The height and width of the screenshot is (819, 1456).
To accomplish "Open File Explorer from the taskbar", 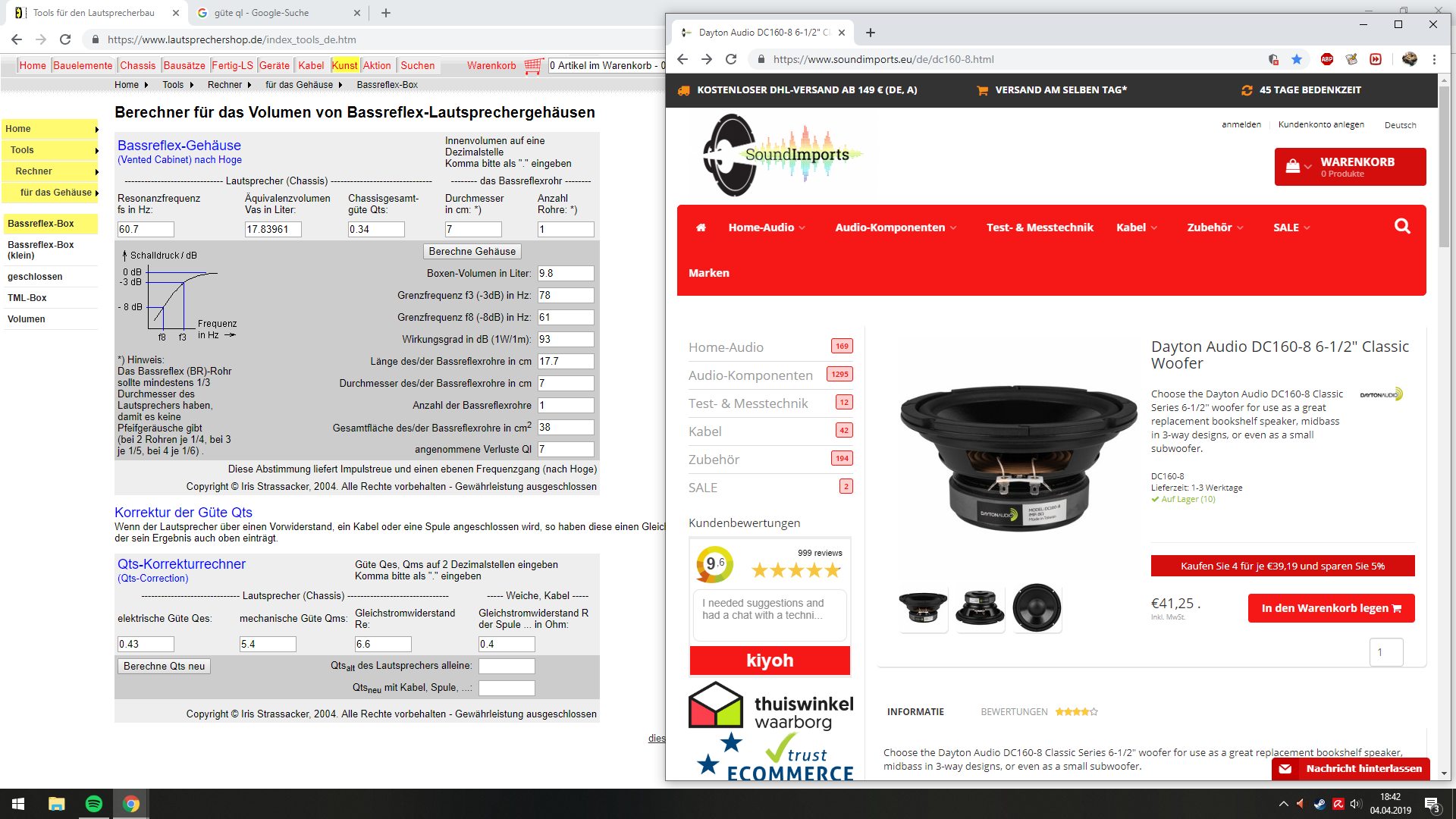I will click(57, 804).
